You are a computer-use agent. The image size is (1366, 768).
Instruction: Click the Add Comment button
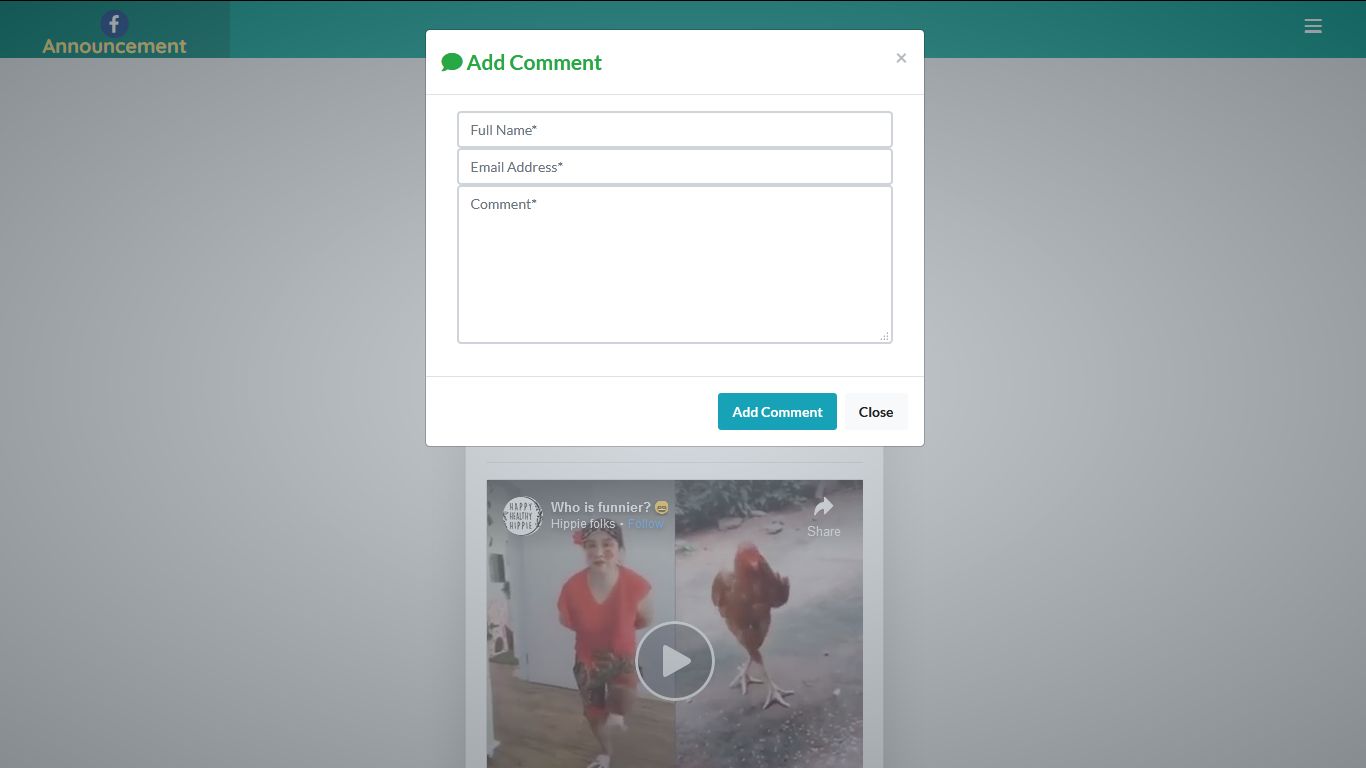pos(777,411)
